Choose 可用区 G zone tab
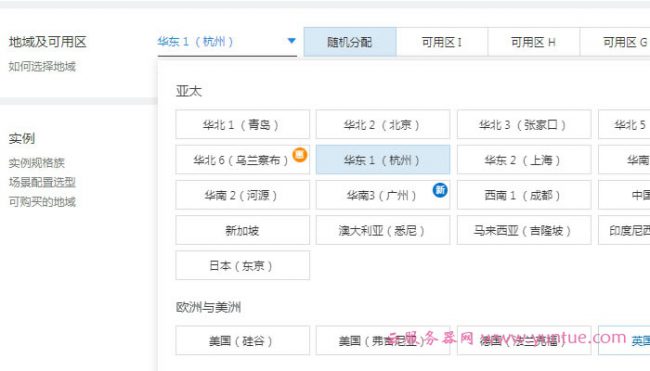 coord(615,42)
